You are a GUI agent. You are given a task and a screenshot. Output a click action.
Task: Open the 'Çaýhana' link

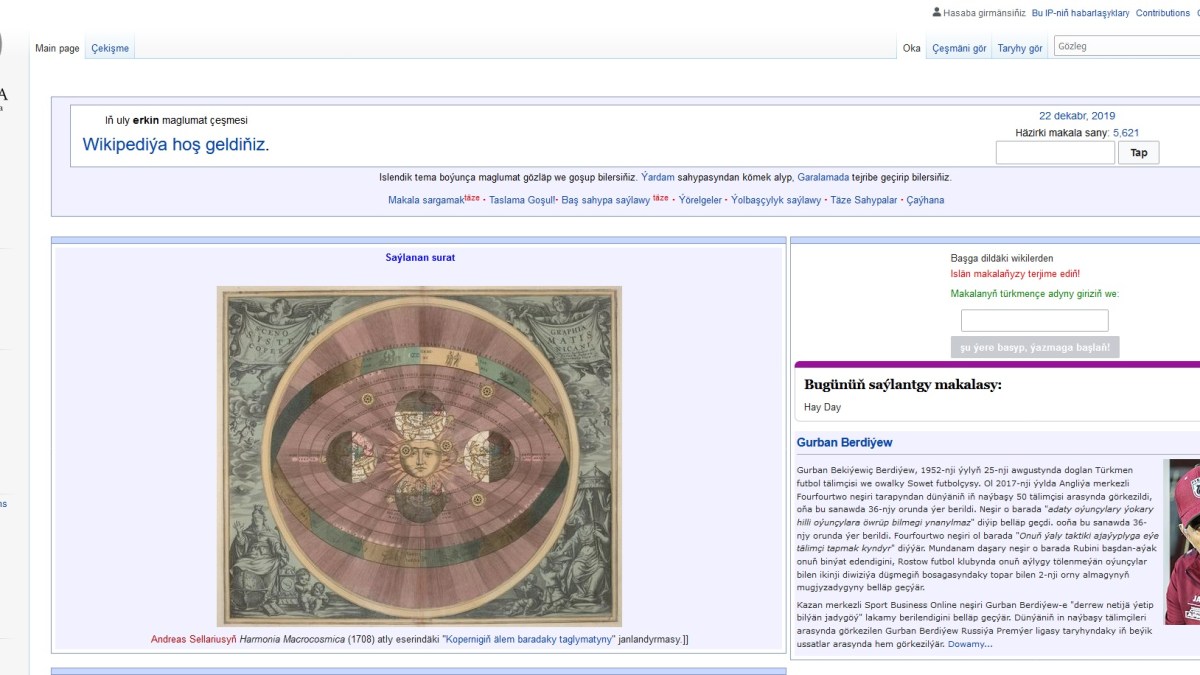[x=925, y=200]
